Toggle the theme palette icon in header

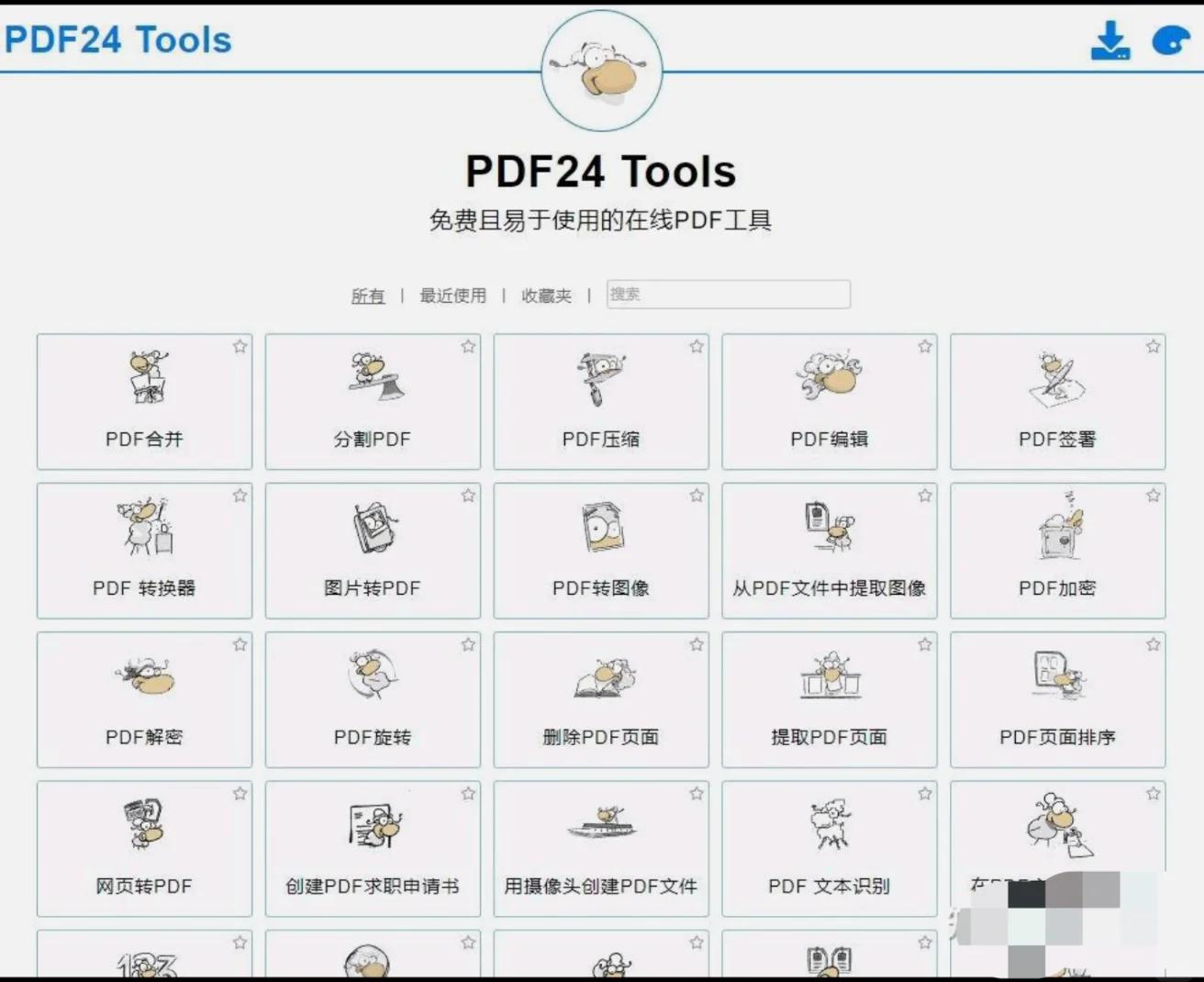pyautogui.click(x=1171, y=40)
